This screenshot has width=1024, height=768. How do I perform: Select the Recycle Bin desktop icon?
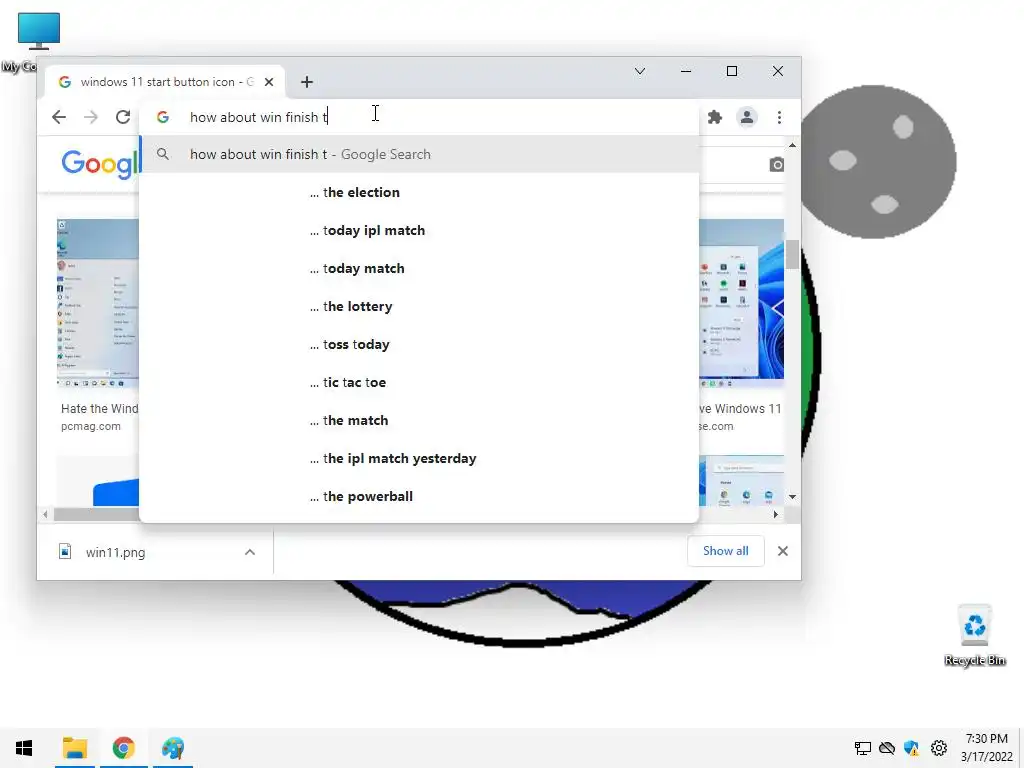974,635
